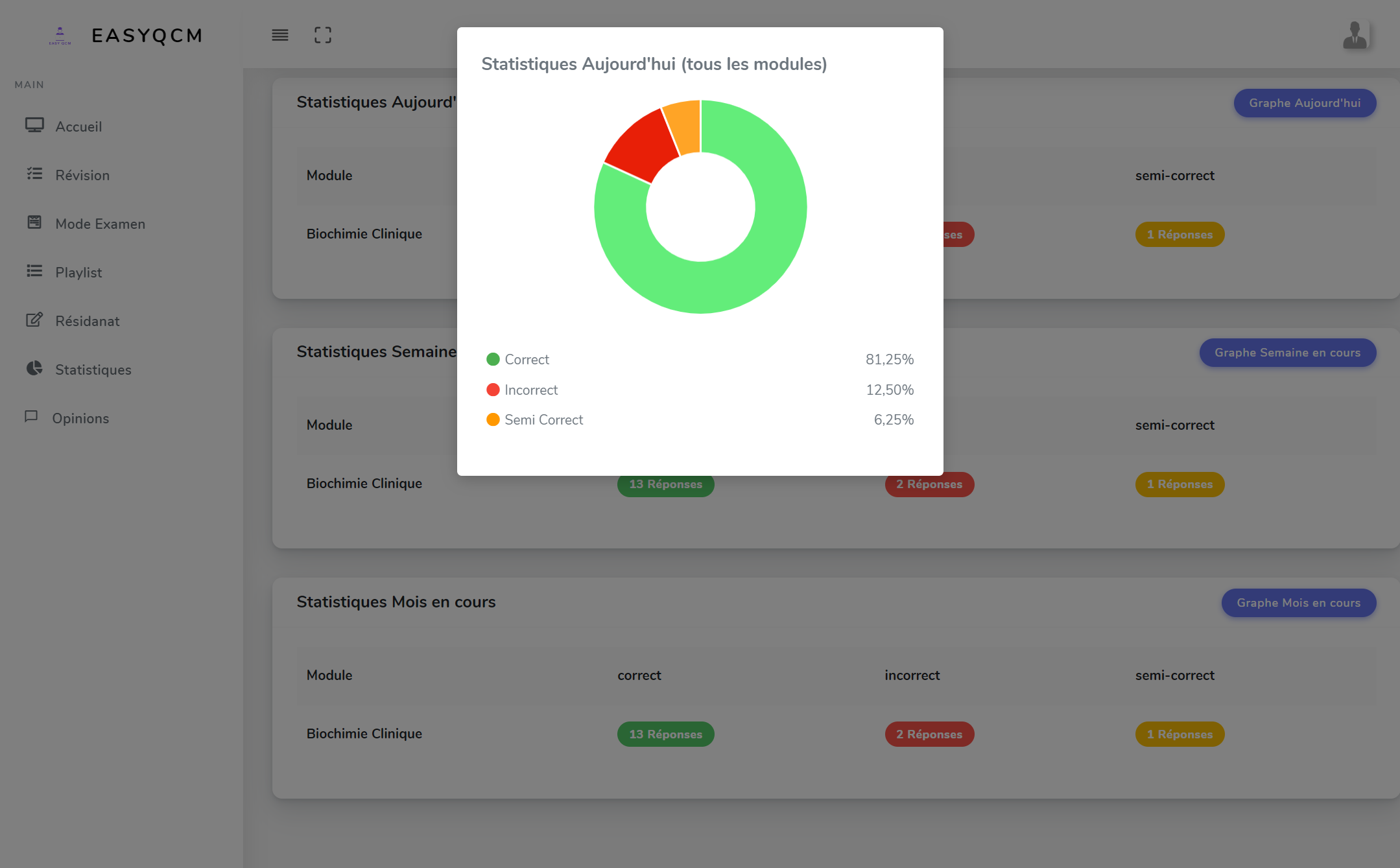1400x868 pixels.
Task: Click the hamburger menu icon
Action: 280,35
